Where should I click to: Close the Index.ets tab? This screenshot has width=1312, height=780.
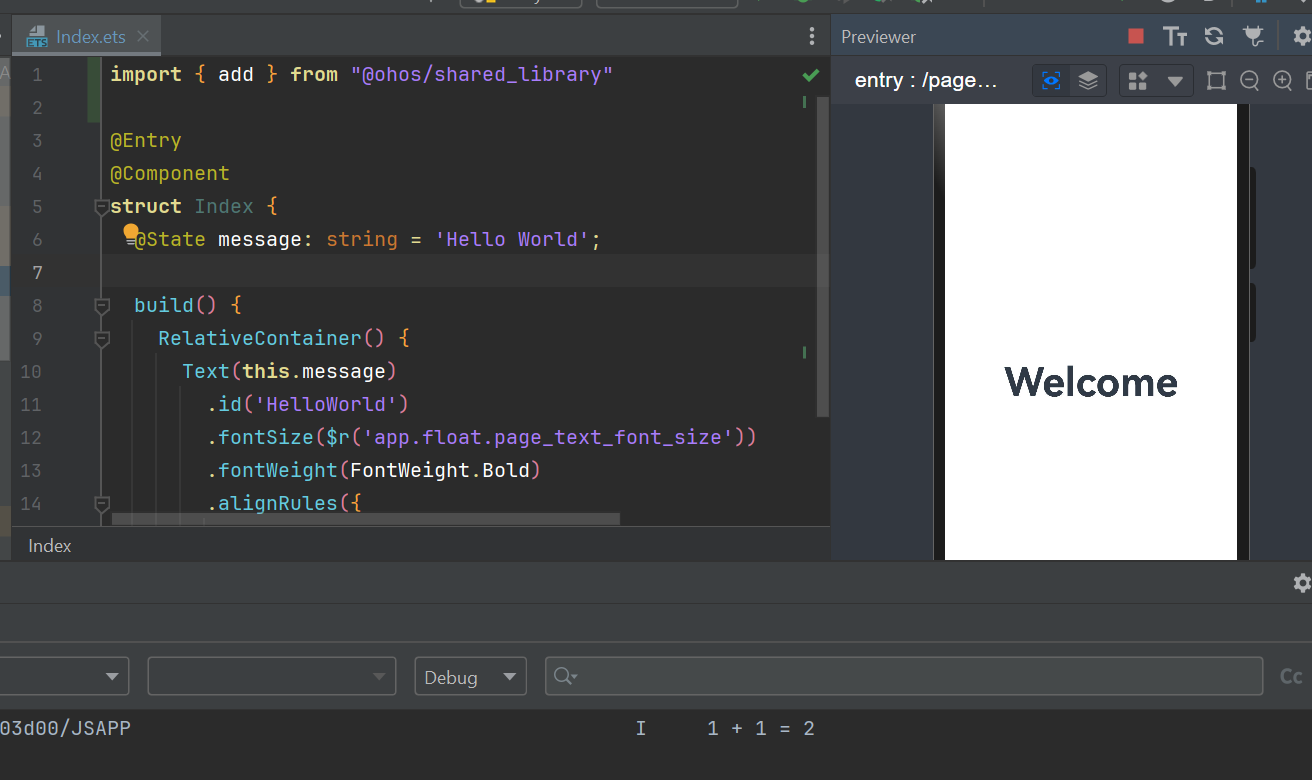(x=143, y=37)
